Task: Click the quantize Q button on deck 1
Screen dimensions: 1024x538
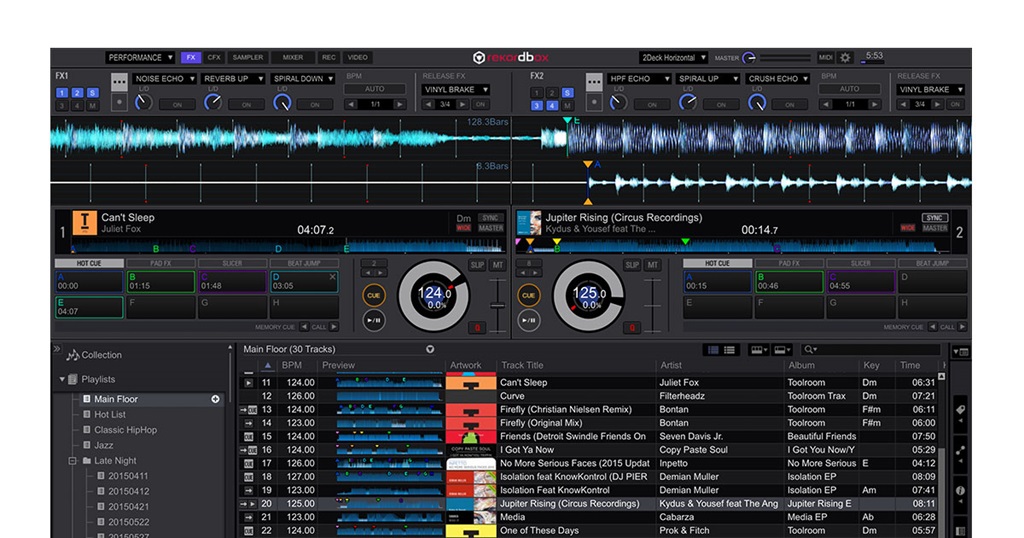Action: pos(477,327)
